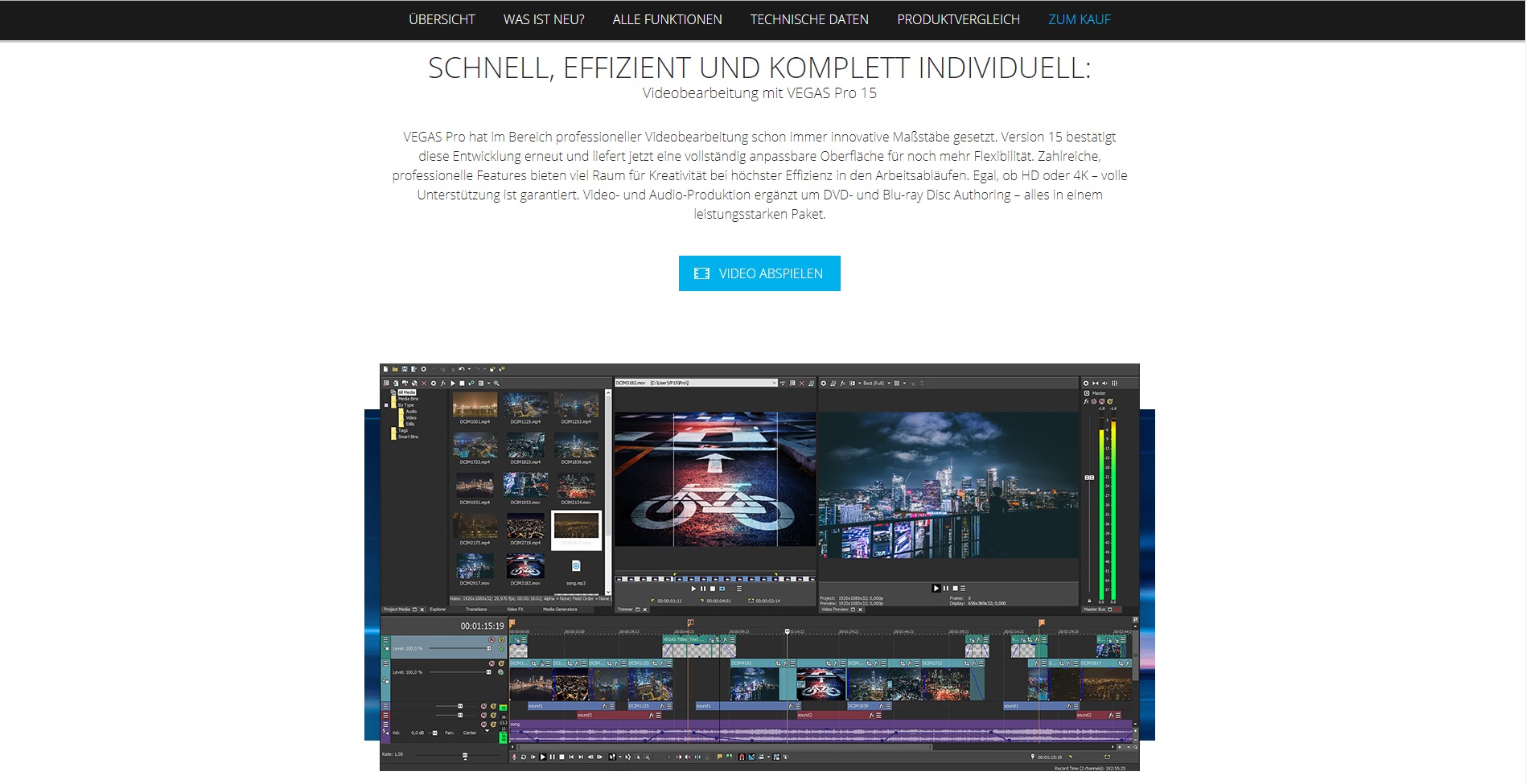Click the Open folder icon in VEGAS toolbar
Image resolution: width=1526 pixels, height=784 pixels.
(395, 369)
